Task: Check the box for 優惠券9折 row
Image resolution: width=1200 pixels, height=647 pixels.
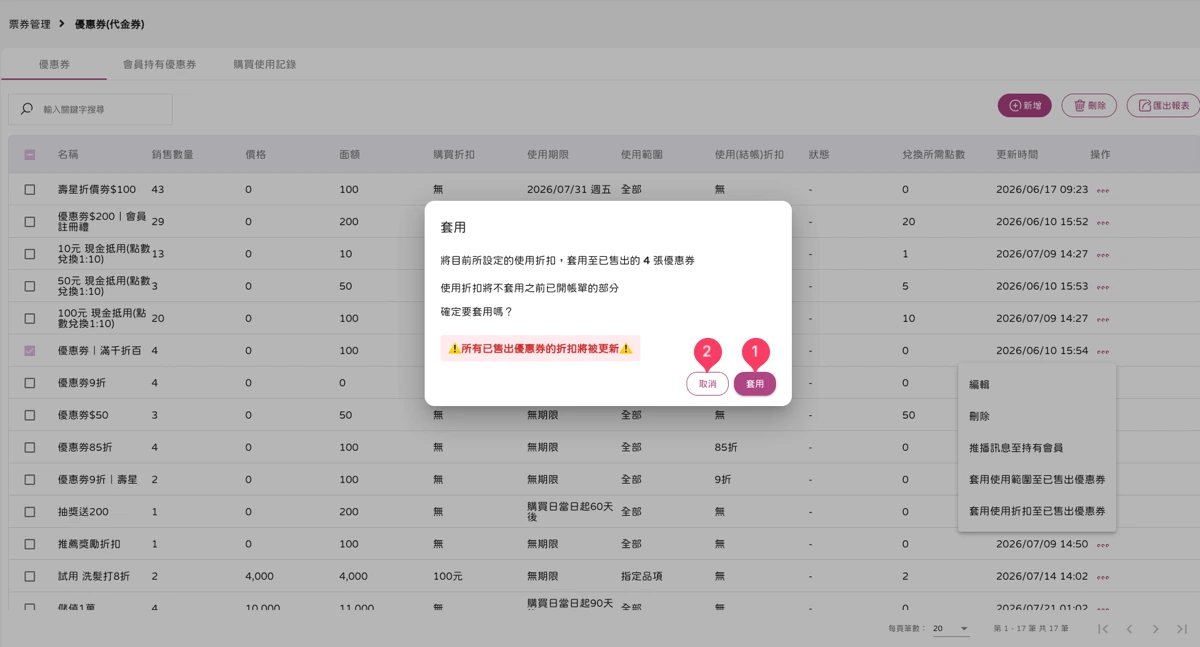Action: click(29, 383)
